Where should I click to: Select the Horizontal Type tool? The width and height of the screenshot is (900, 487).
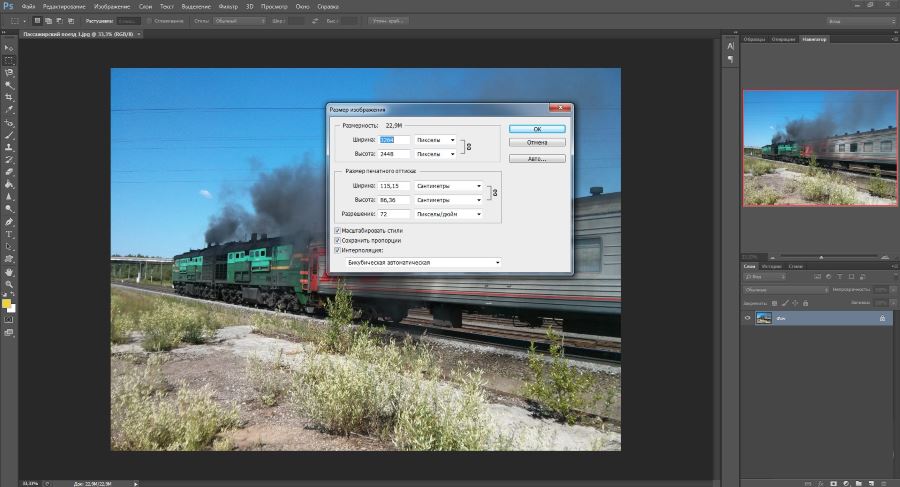click(x=9, y=234)
